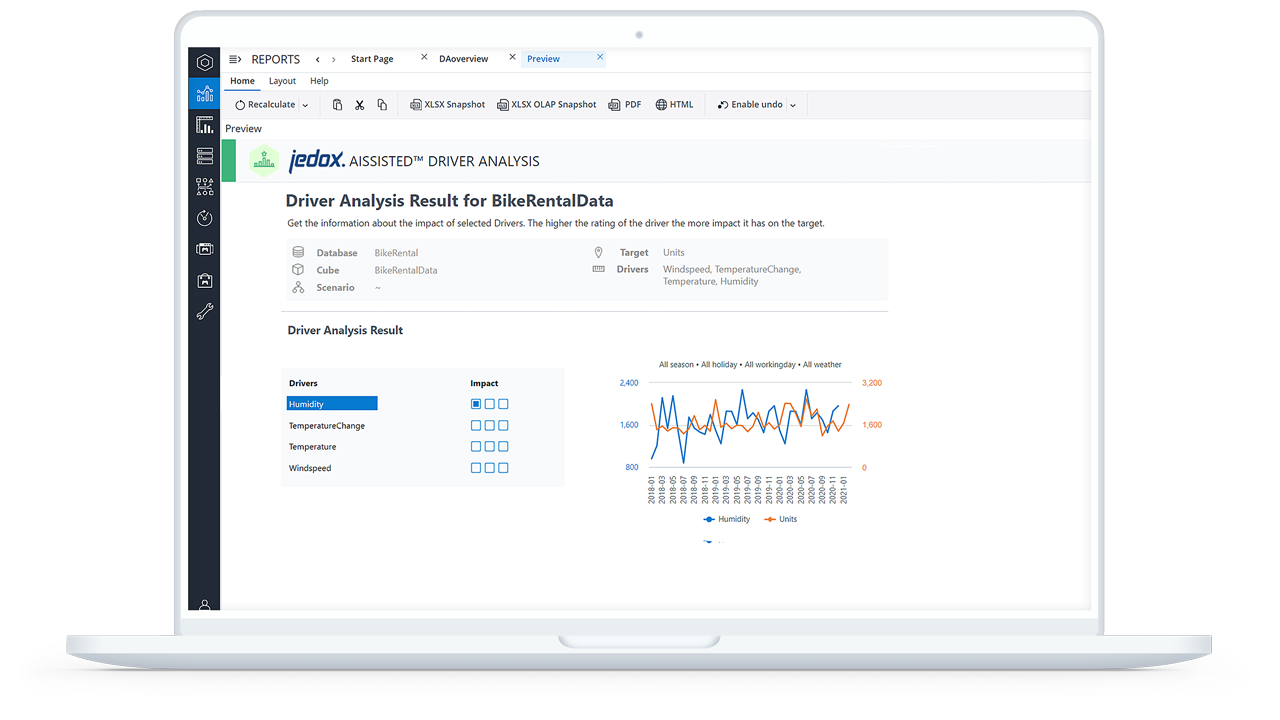Open the Help ribbon tab
Viewport: 1280px width, 720px height.
(319, 81)
